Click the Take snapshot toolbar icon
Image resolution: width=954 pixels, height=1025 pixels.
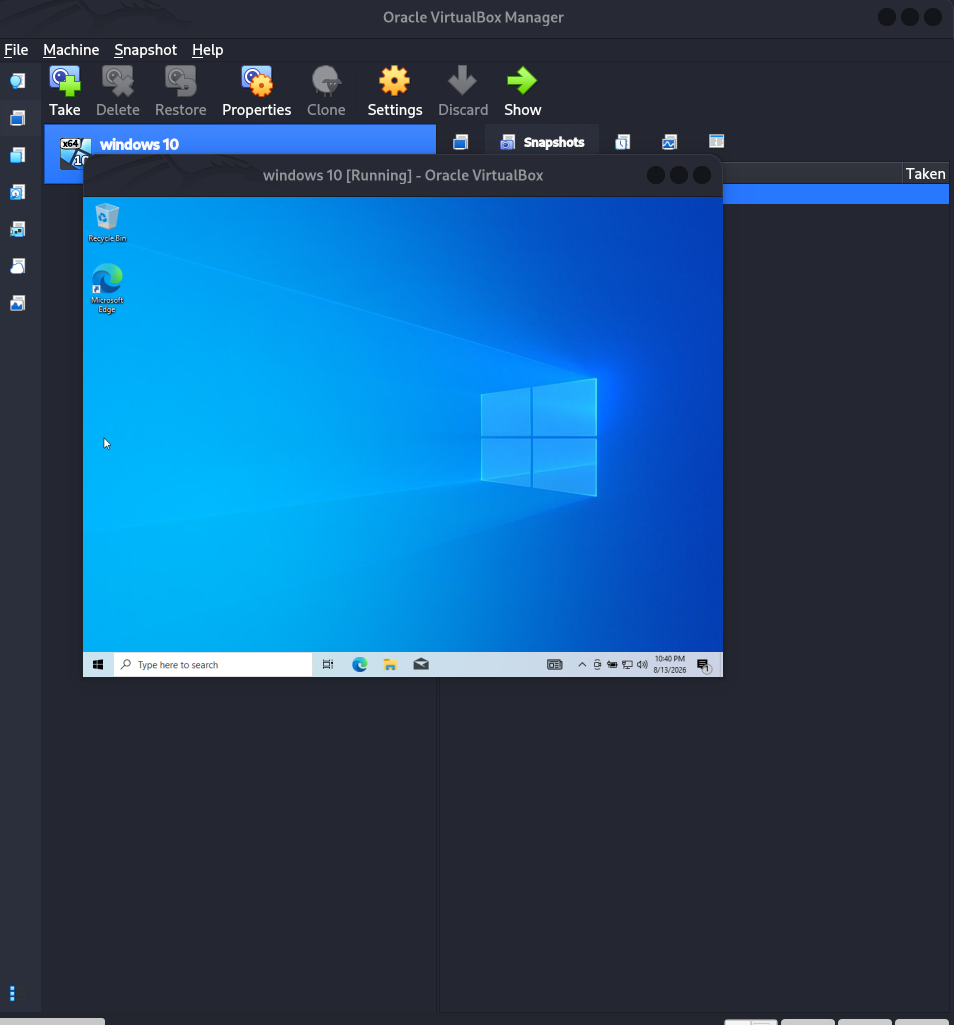tap(65, 81)
